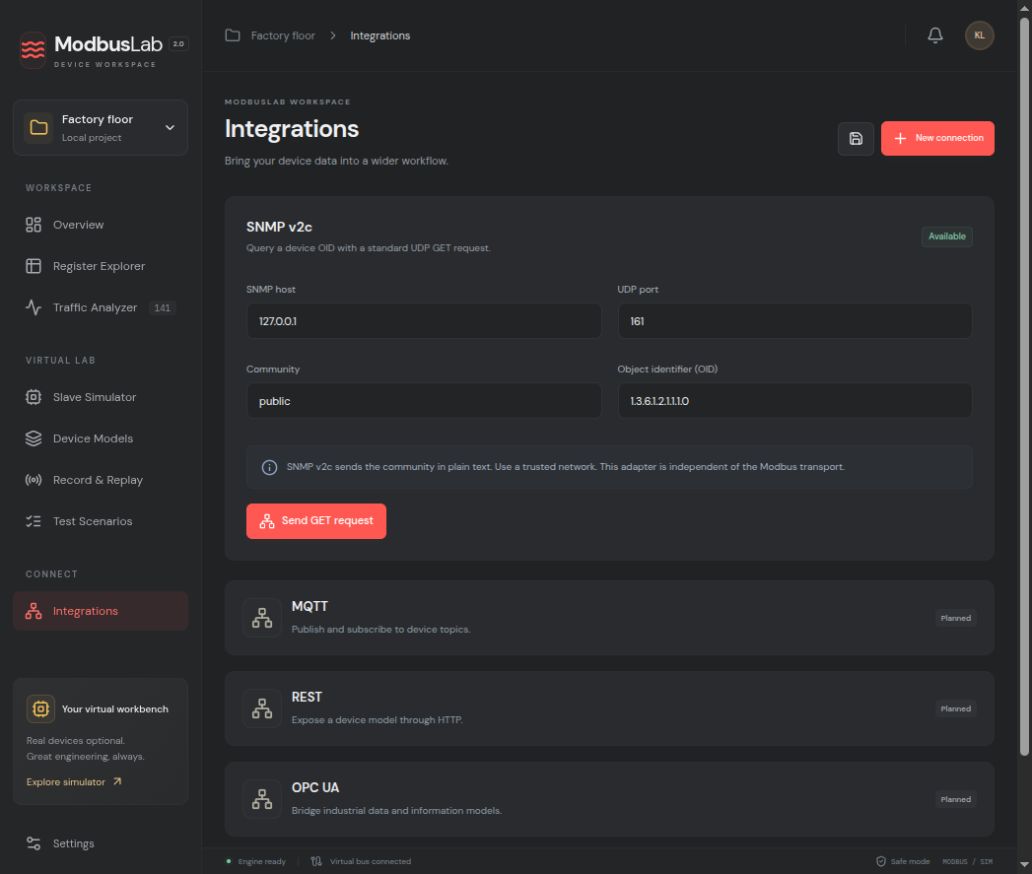Click the Integrations breadcrumb

380,36
